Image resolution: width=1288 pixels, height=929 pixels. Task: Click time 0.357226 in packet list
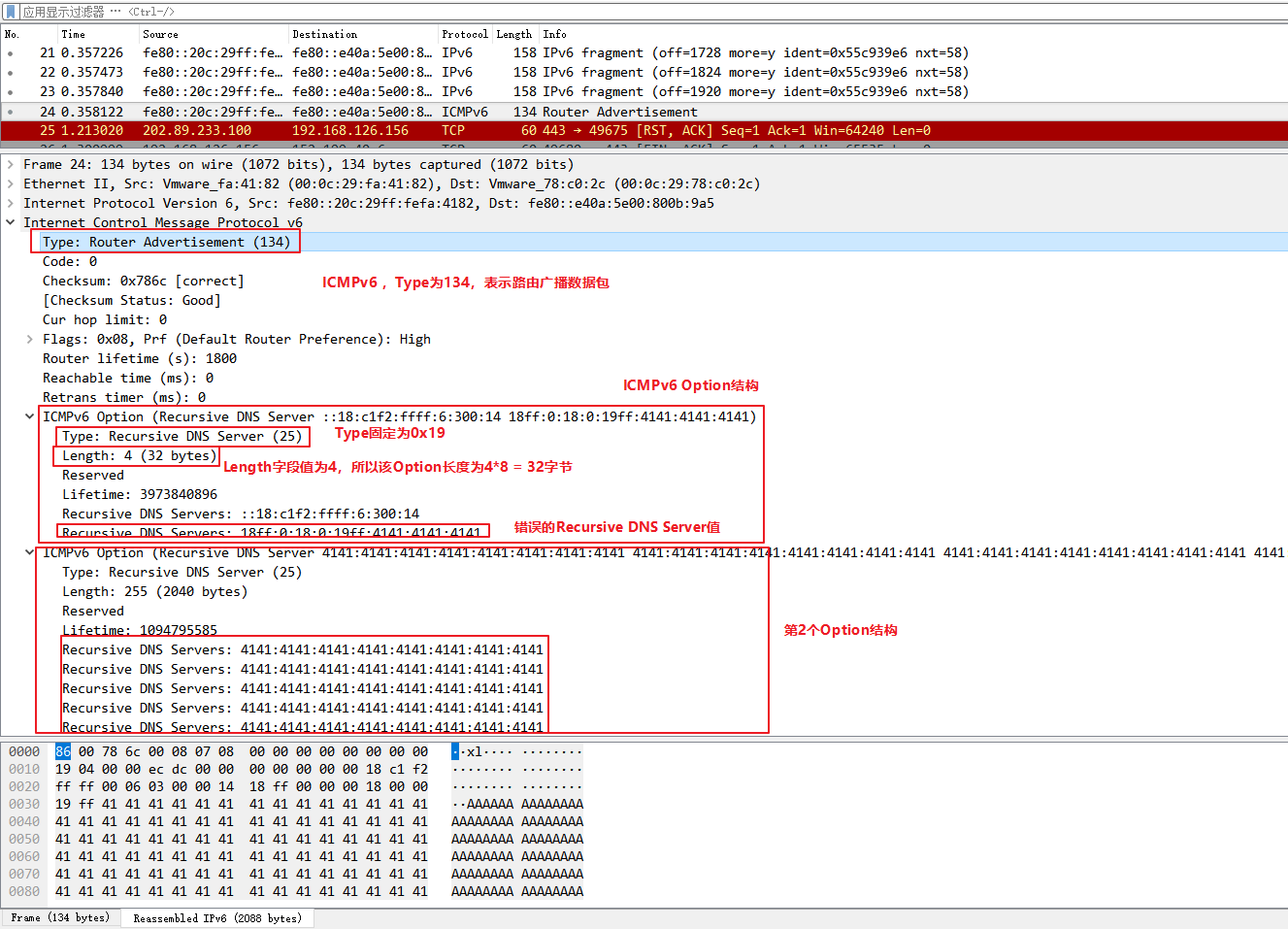tap(92, 52)
